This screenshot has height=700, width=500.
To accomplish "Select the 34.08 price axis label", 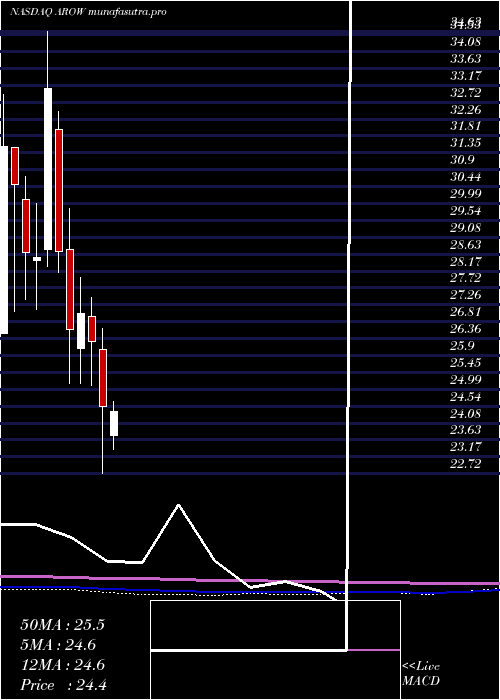I will (466, 42).
